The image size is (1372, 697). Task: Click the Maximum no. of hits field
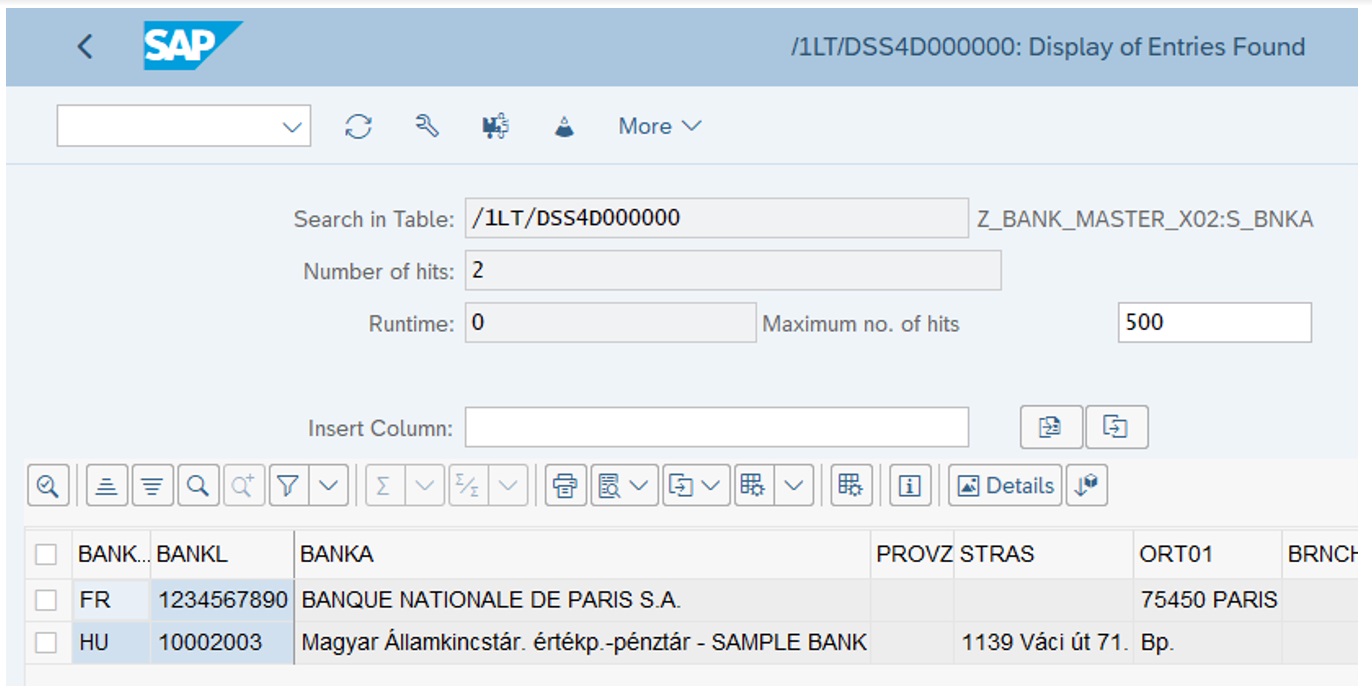[1213, 323]
